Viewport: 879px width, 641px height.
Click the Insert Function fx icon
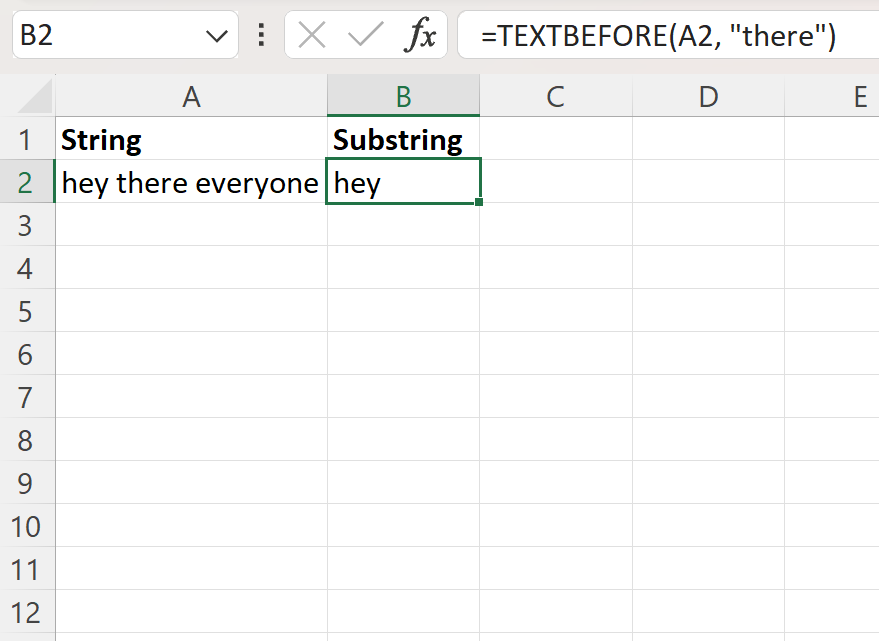point(422,35)
